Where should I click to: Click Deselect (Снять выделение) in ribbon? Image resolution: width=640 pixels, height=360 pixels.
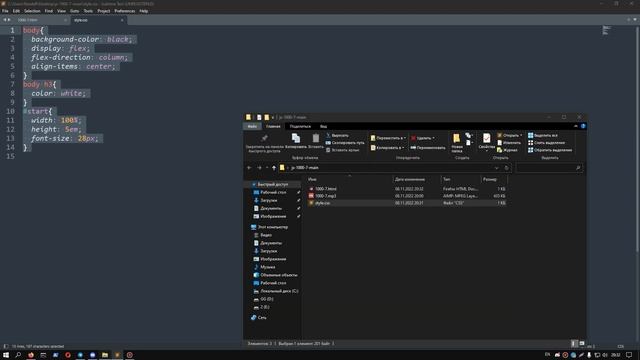[547, 143]
